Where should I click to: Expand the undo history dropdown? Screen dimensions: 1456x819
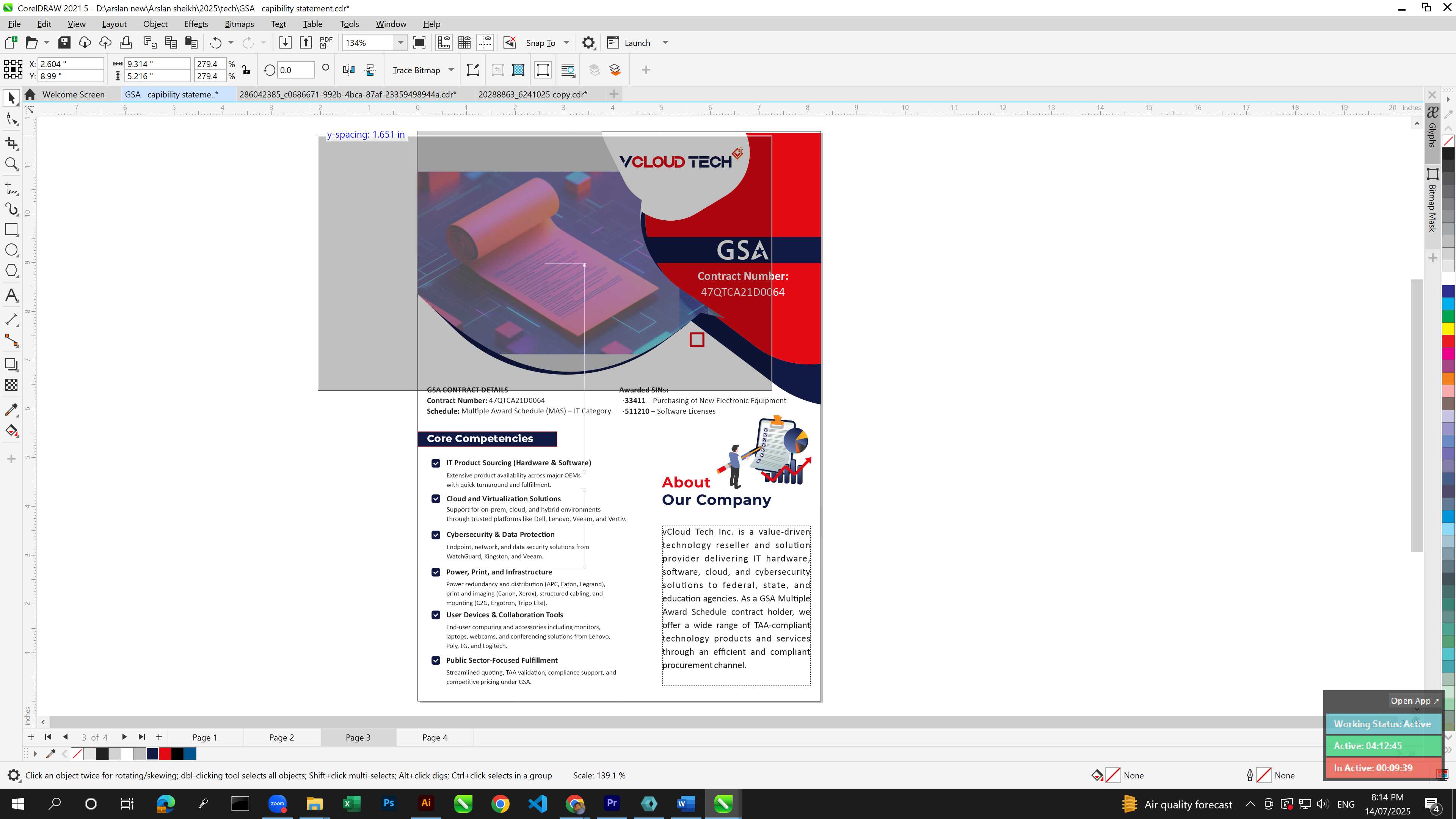pyautogui.click(x=231, y=42)
